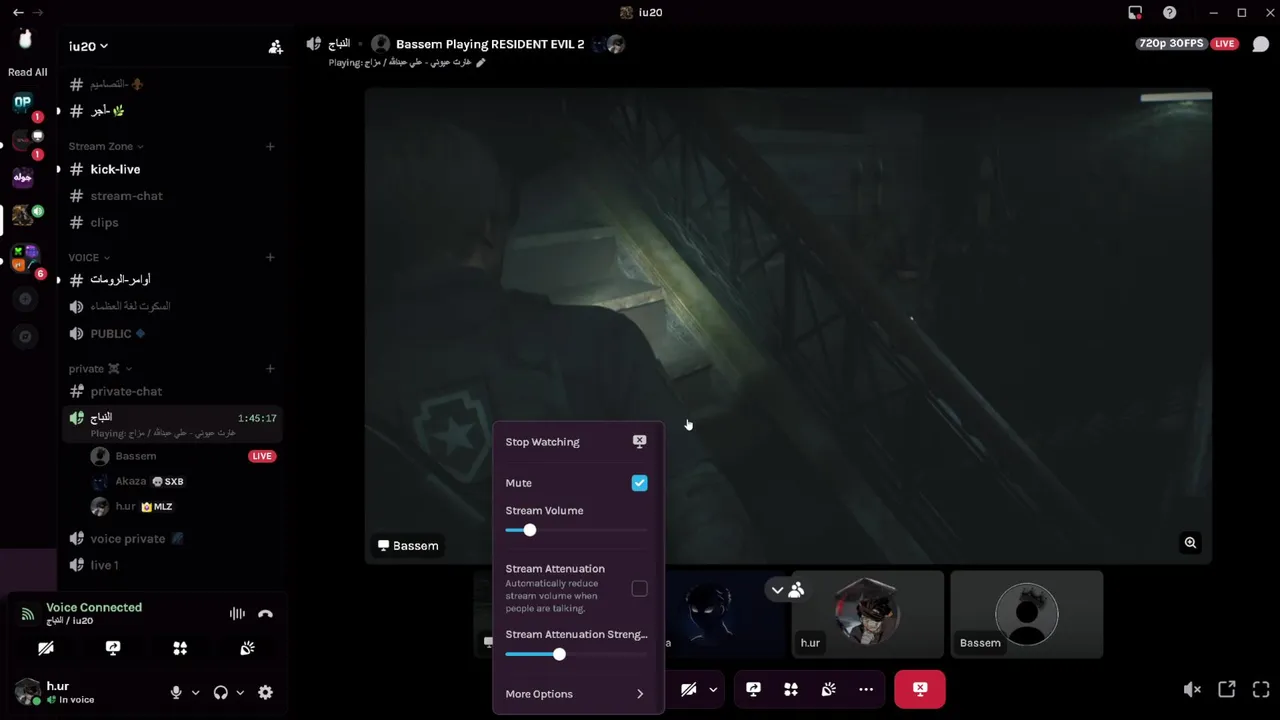
Task: Click the Mute menu entry label
Action: coord(518,483)
